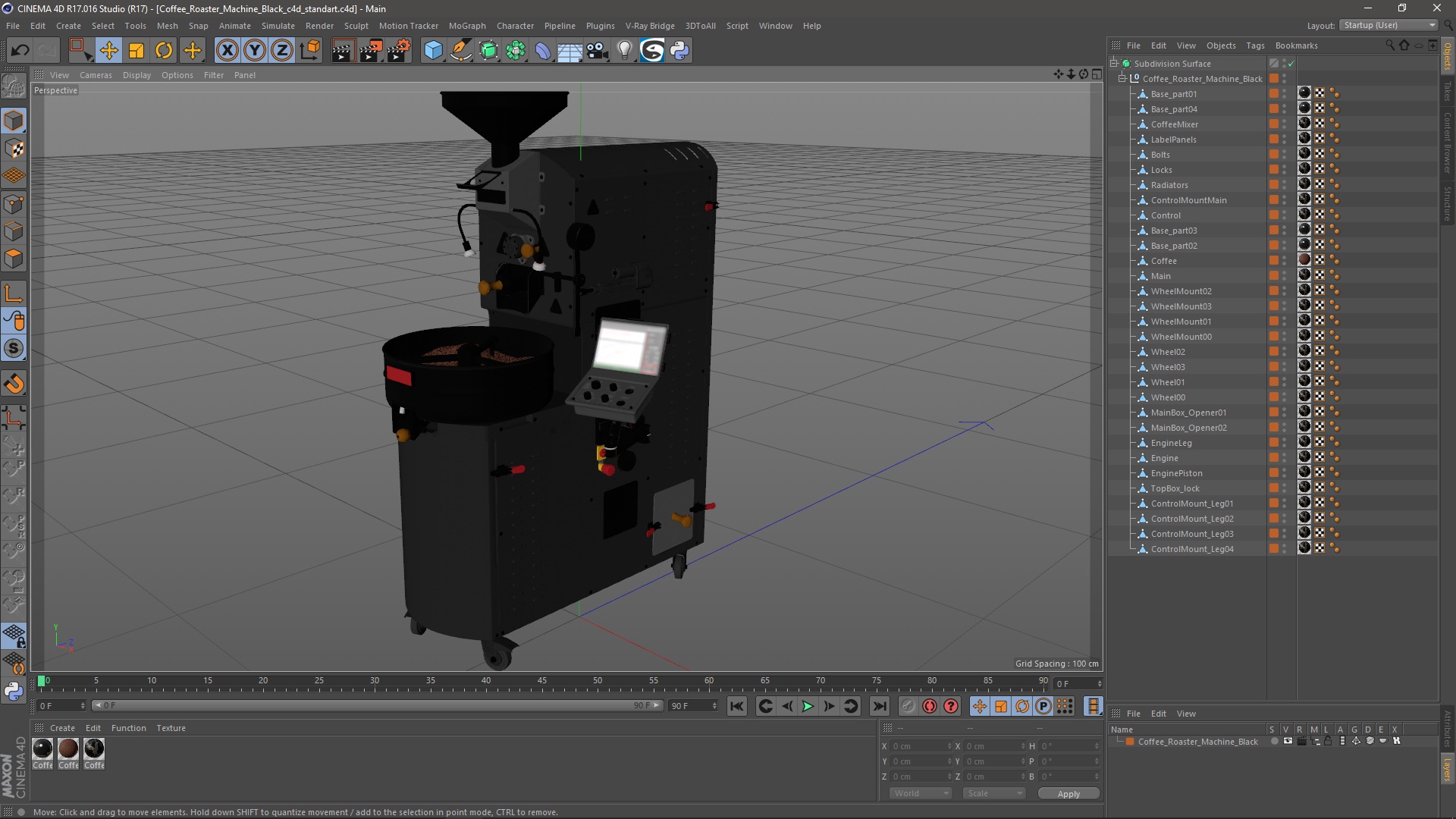Click the Python script icon in toolbar
The height and width of the screenshot is (819, 1456).
click(679, 51)
